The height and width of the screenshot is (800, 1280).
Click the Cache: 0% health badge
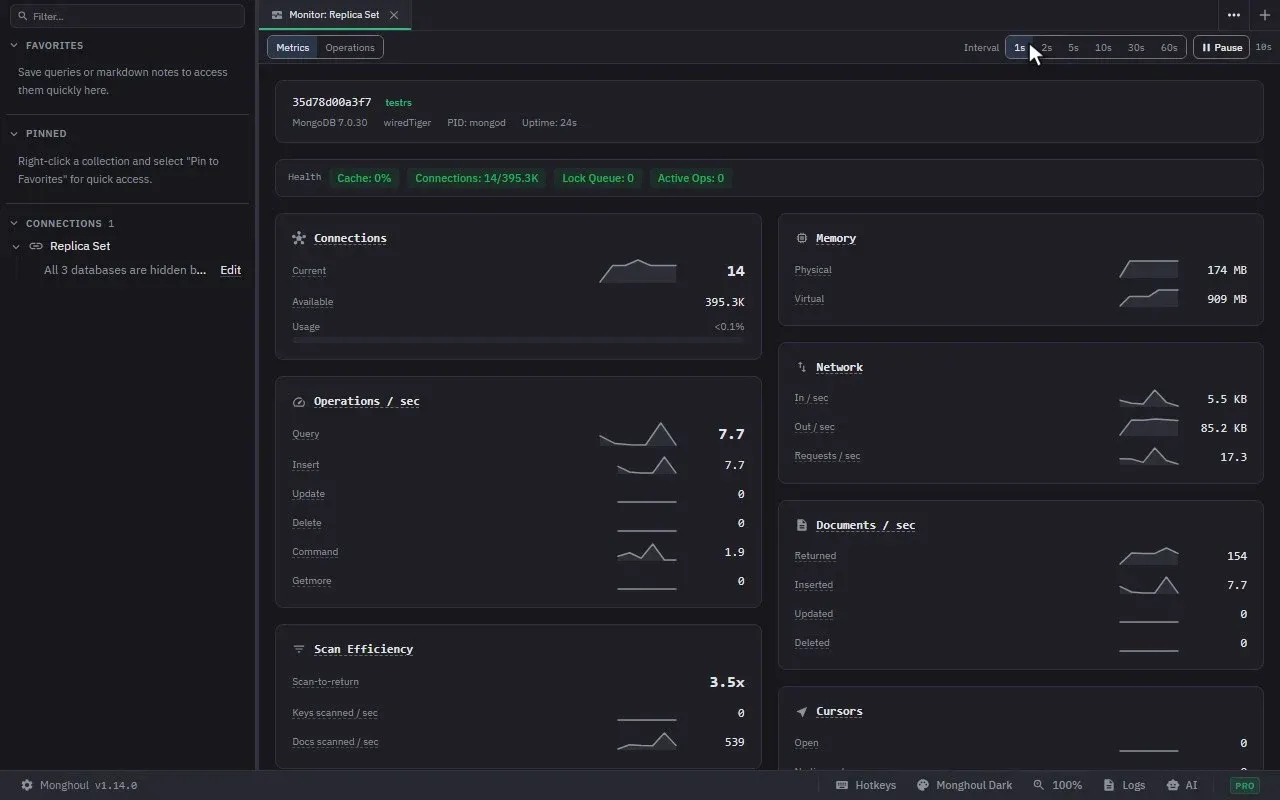[x=364, y=178]
